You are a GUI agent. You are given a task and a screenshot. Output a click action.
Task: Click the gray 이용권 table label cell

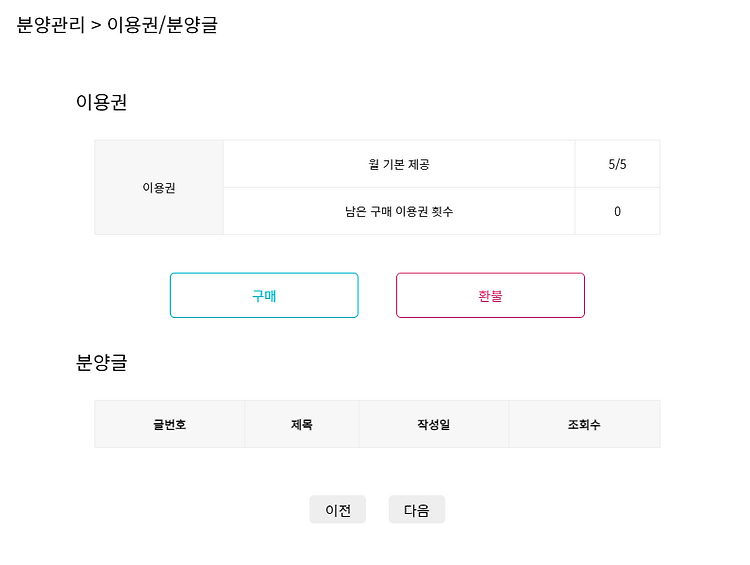[159, 188]
